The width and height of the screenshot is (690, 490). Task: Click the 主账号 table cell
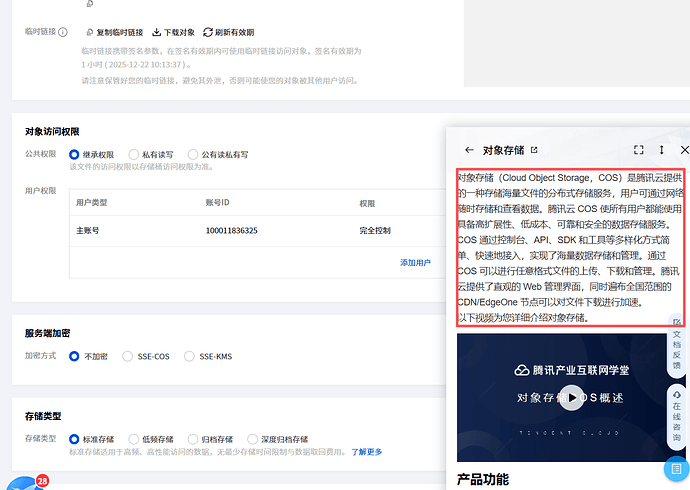(88, 230)
